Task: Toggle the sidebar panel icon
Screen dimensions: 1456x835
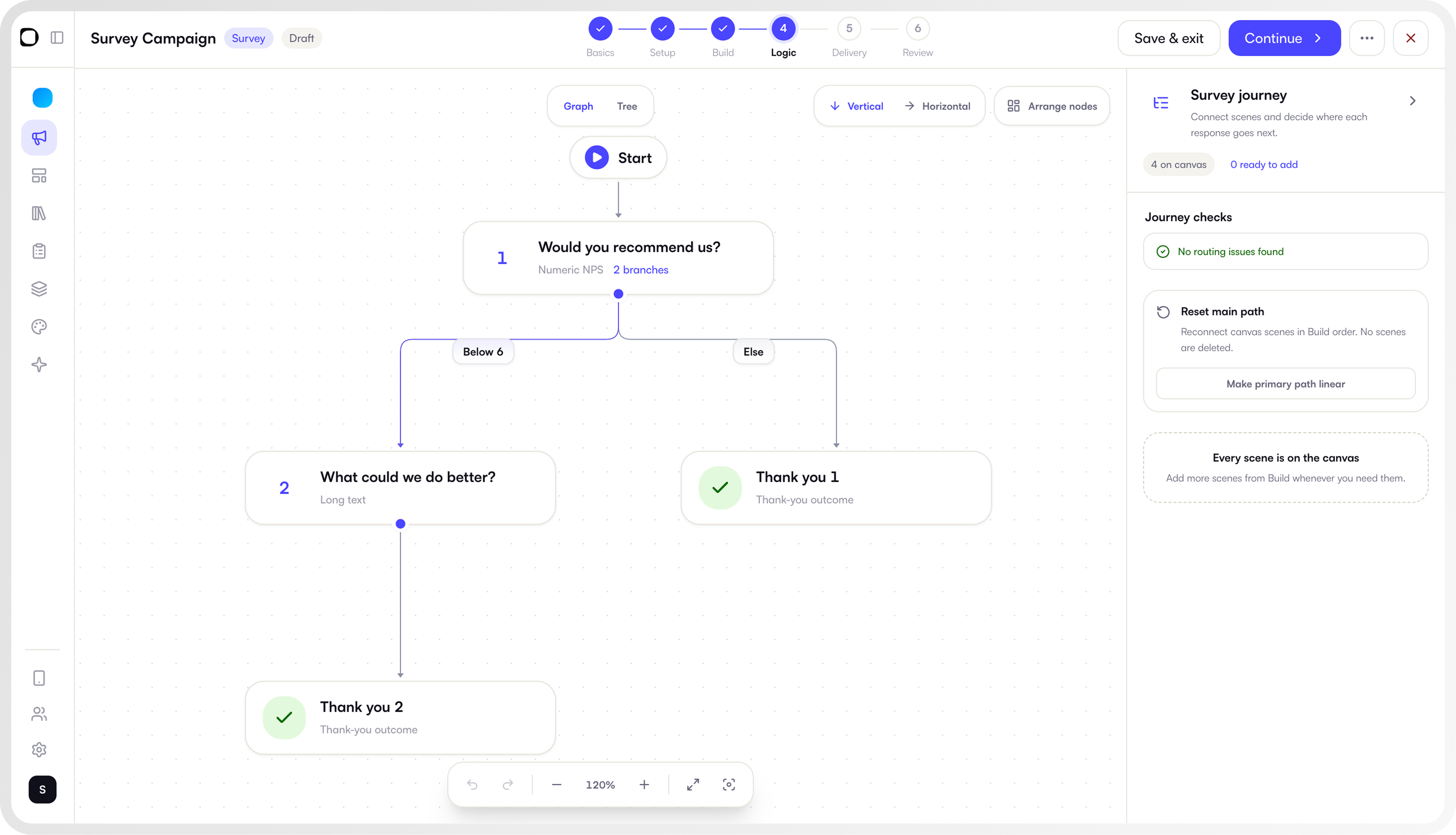Action: (57, 38)
